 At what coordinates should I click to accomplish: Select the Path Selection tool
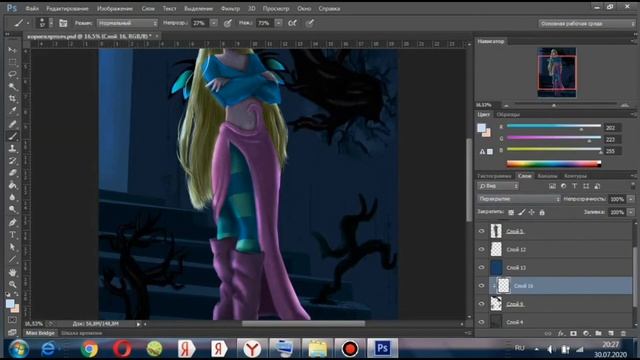[x=12, y=247]
